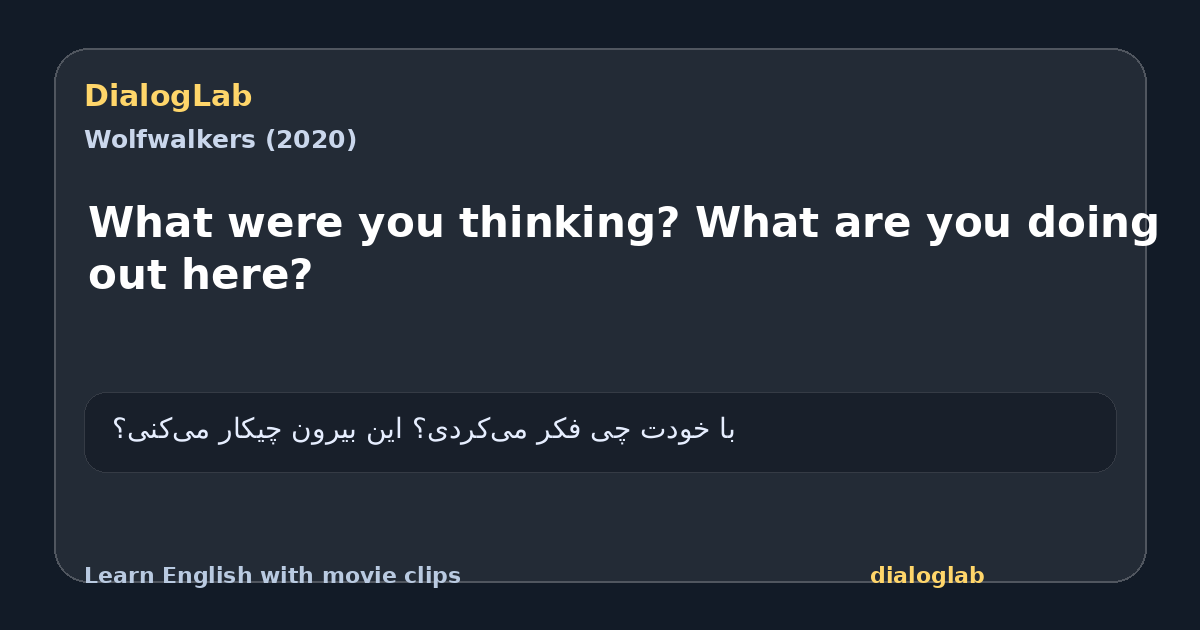Screen dimensions: 1200x630
Task: Click the word 'movie' in the footer tagline
Action: [357, 576]
